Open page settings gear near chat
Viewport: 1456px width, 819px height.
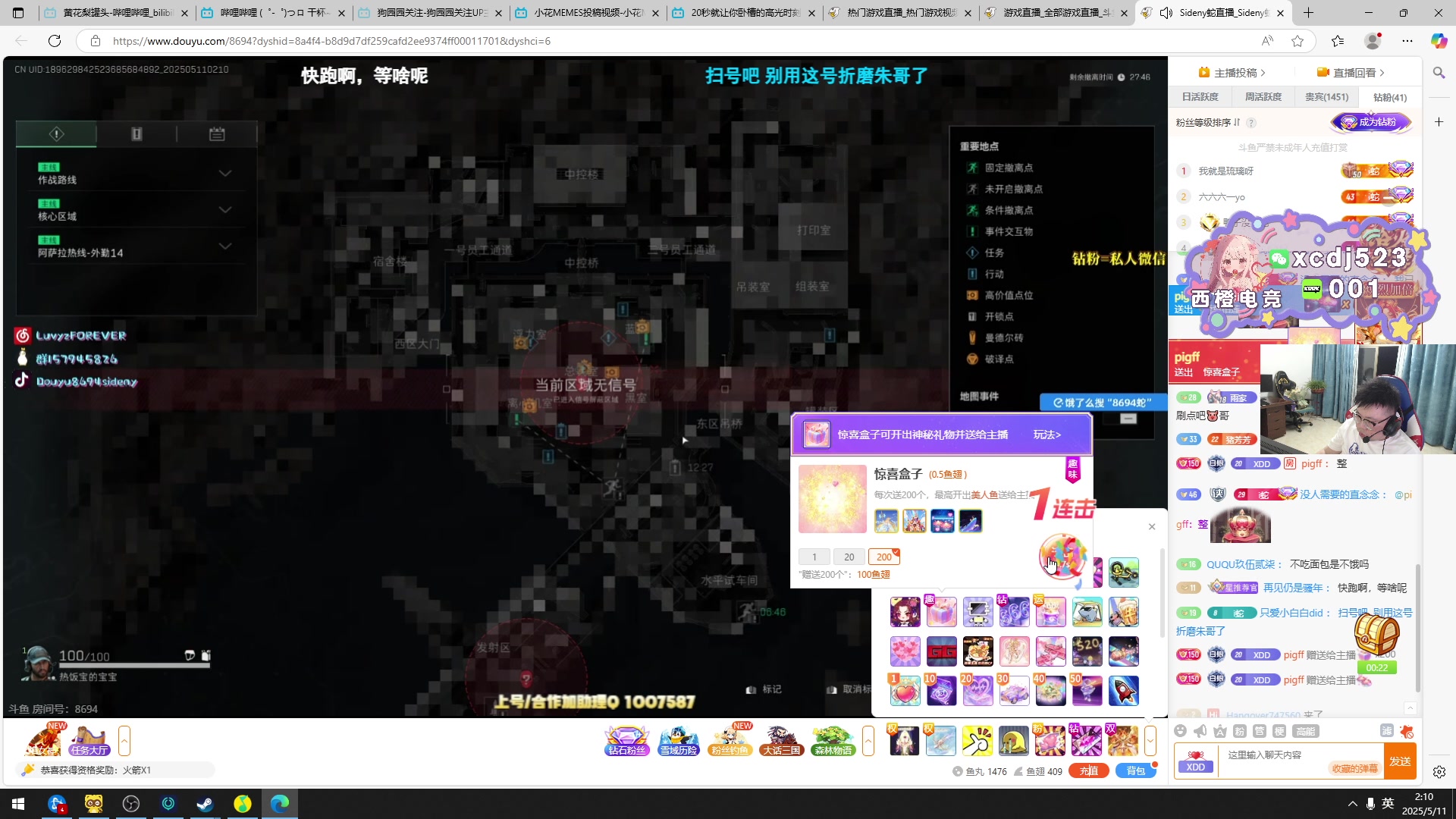click(1439, 771)
